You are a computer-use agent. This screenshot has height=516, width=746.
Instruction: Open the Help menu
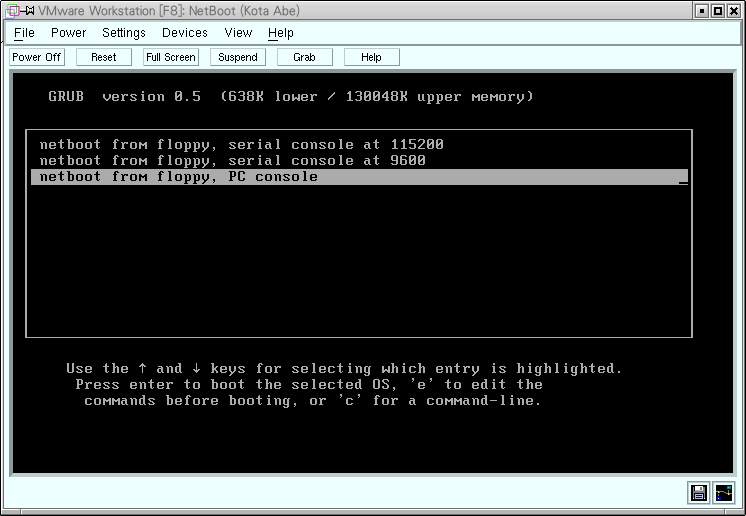click(281, 33)
